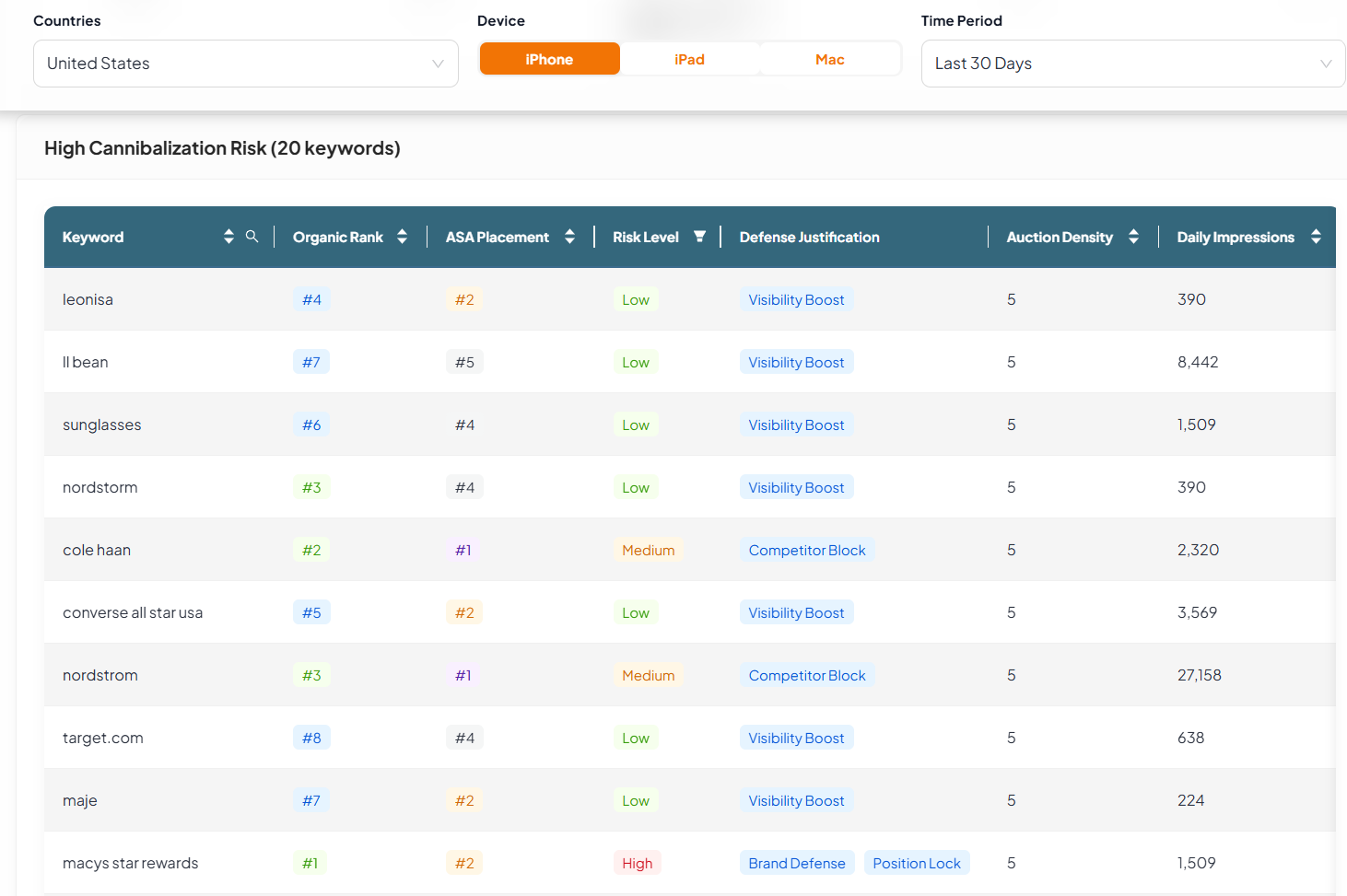Click ASA placement #2 for maje
The image size is (1347, 896).
464,800
